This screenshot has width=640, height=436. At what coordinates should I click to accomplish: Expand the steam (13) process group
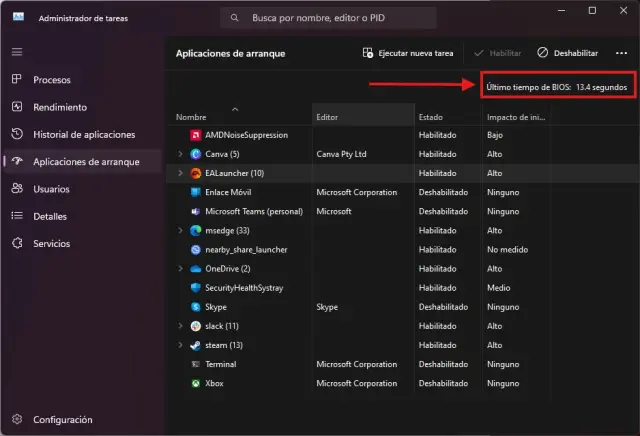[x=180, y=345]
